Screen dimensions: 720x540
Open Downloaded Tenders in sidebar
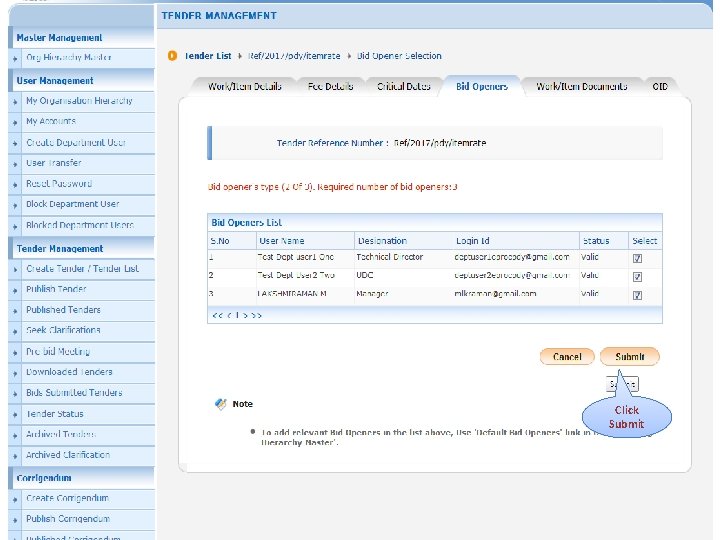(x=69, y=372)
